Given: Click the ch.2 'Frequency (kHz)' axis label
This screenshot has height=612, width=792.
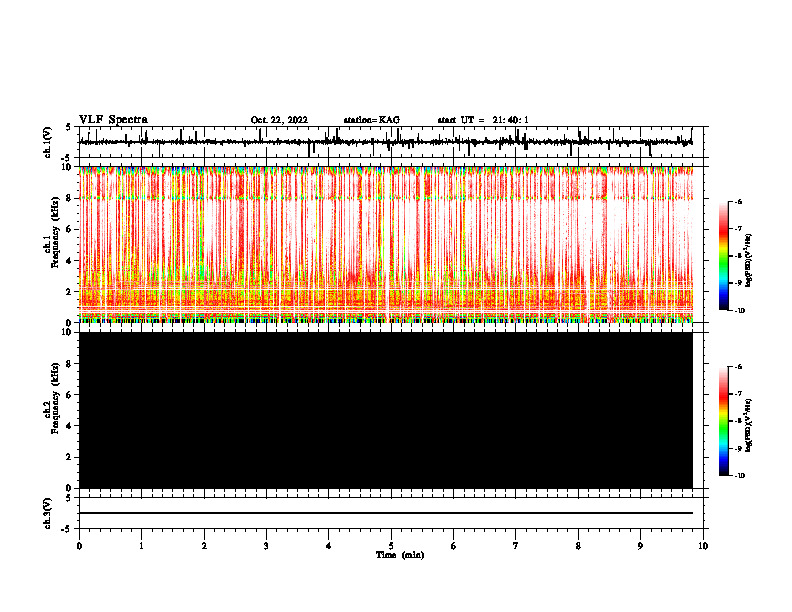Looking at the screenshot, I should pos(55,398).
